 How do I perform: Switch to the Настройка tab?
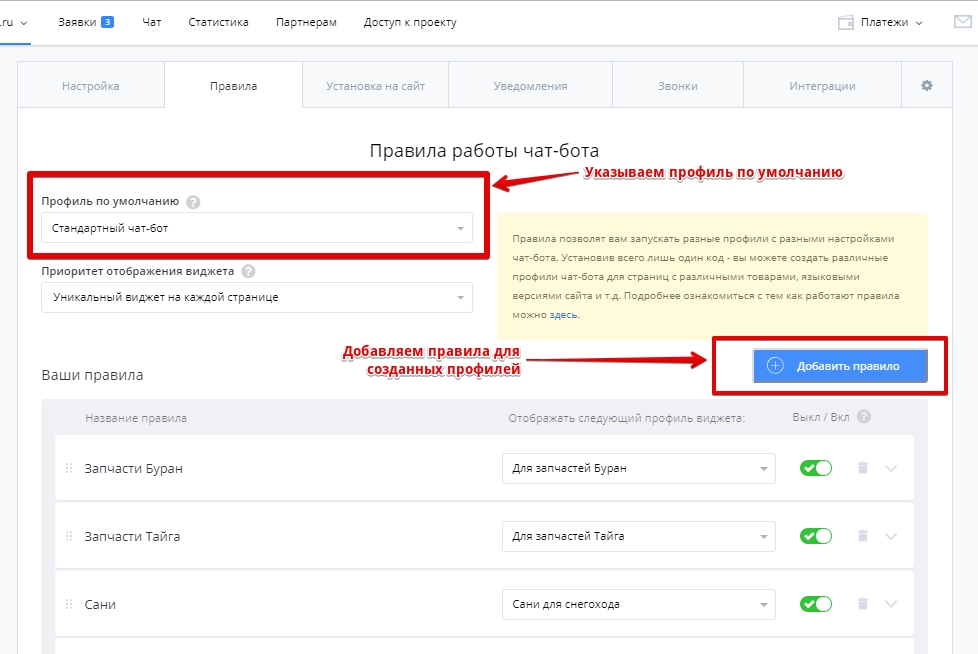pyautogui.click(x=90, y=85)
